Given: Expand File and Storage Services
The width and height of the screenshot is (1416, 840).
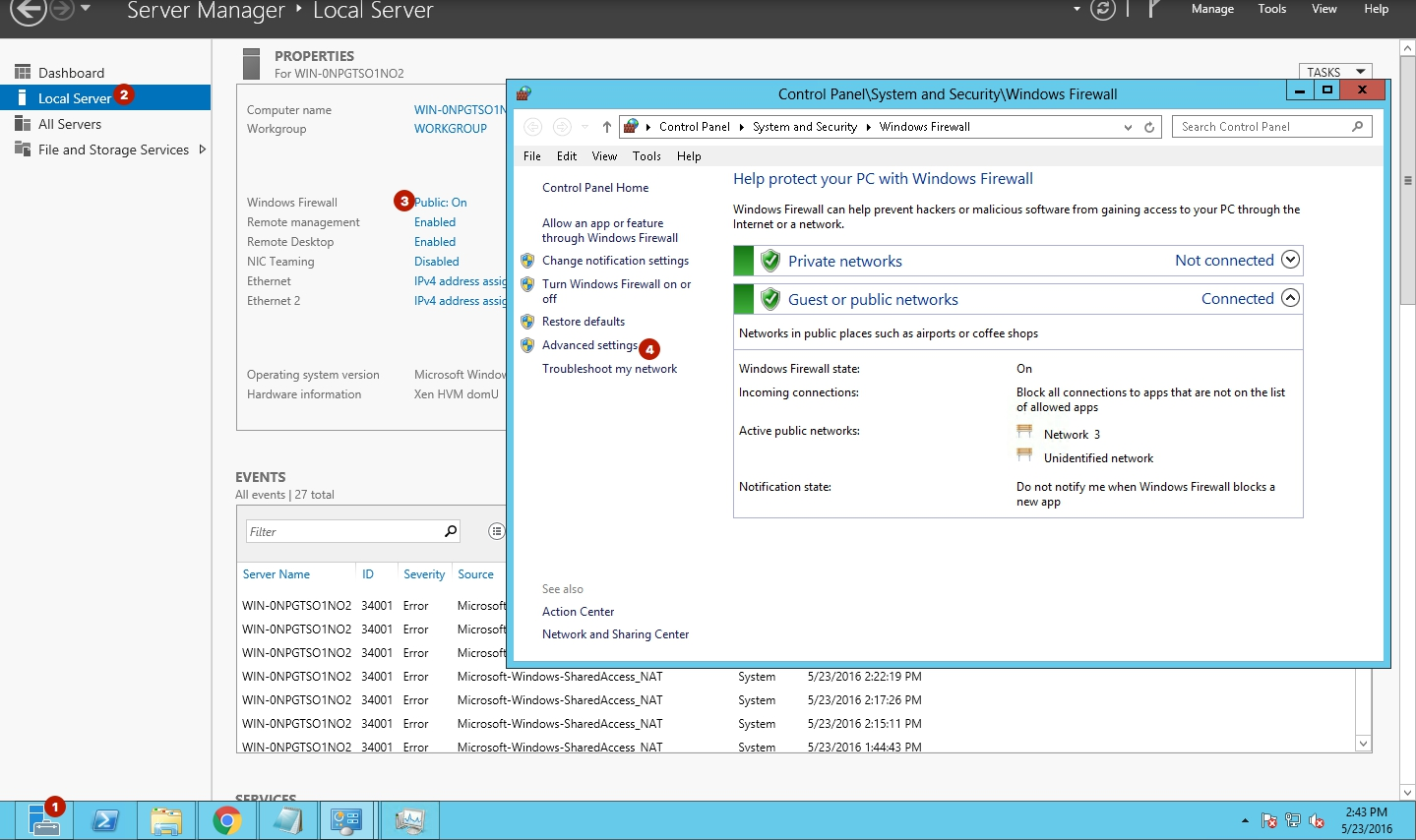Looking at the screenshot, I should click(203, 150).
